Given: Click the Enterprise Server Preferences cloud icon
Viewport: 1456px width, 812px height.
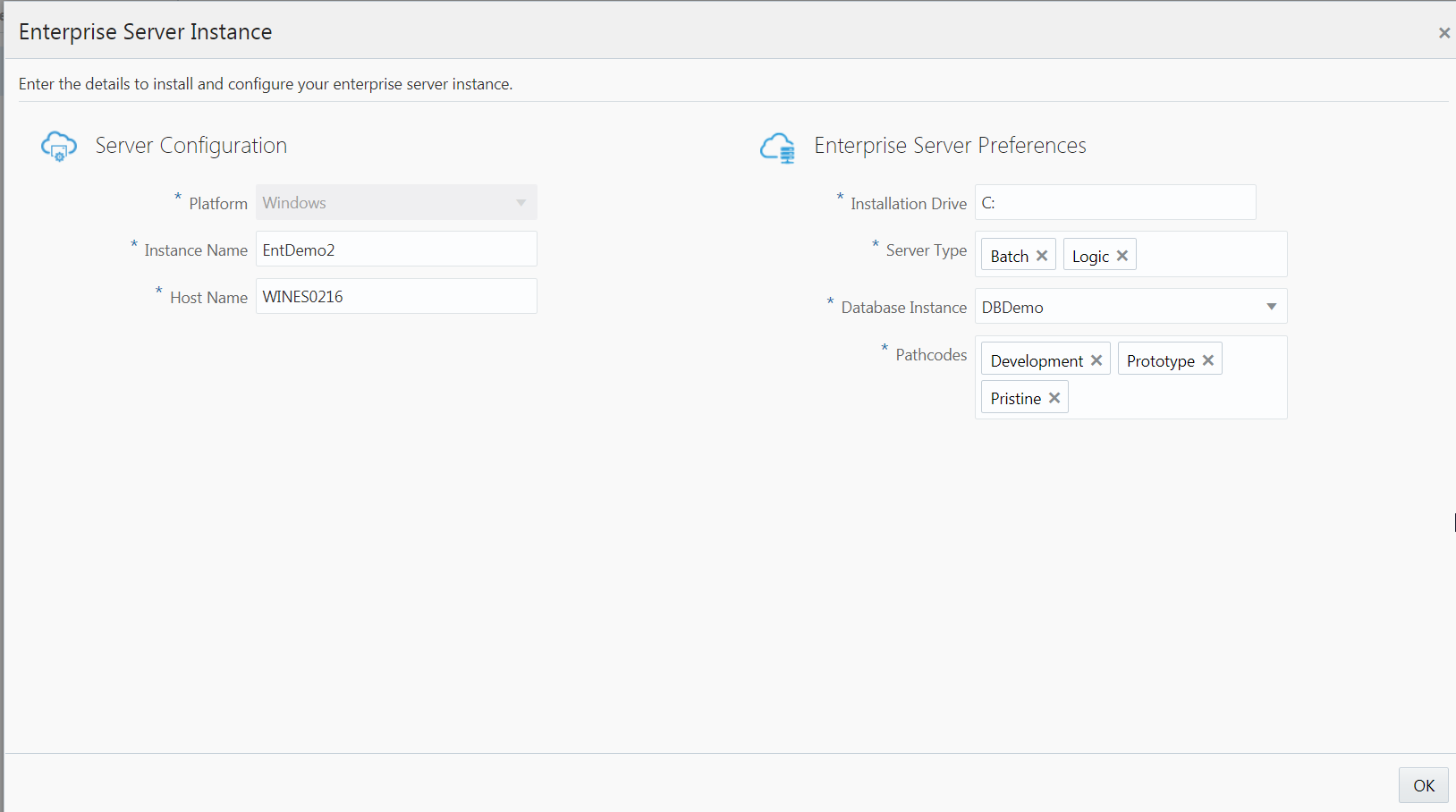Looking at the screenshot, I should tap(777, 148).
